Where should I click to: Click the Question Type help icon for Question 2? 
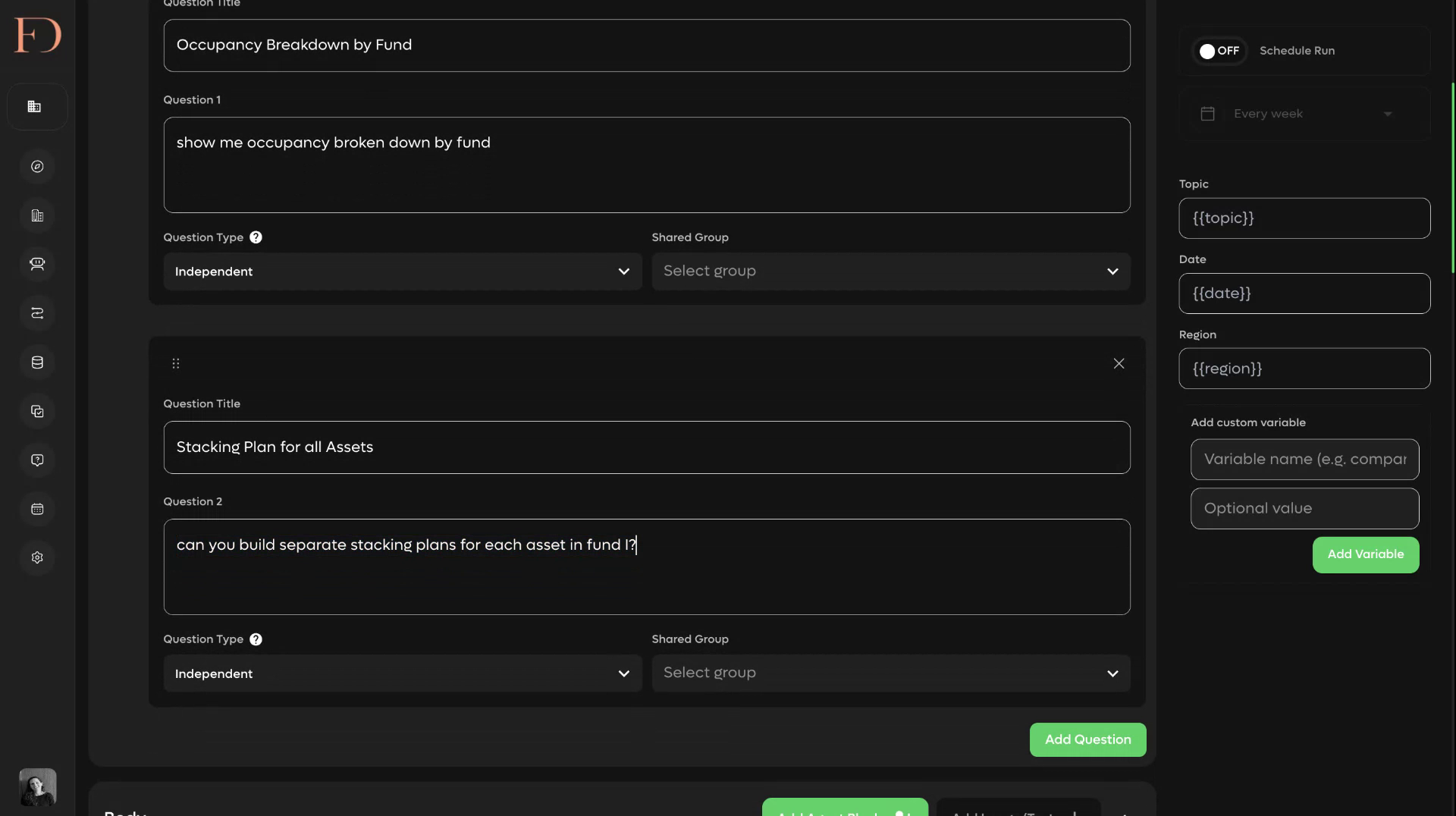[256, 639]
